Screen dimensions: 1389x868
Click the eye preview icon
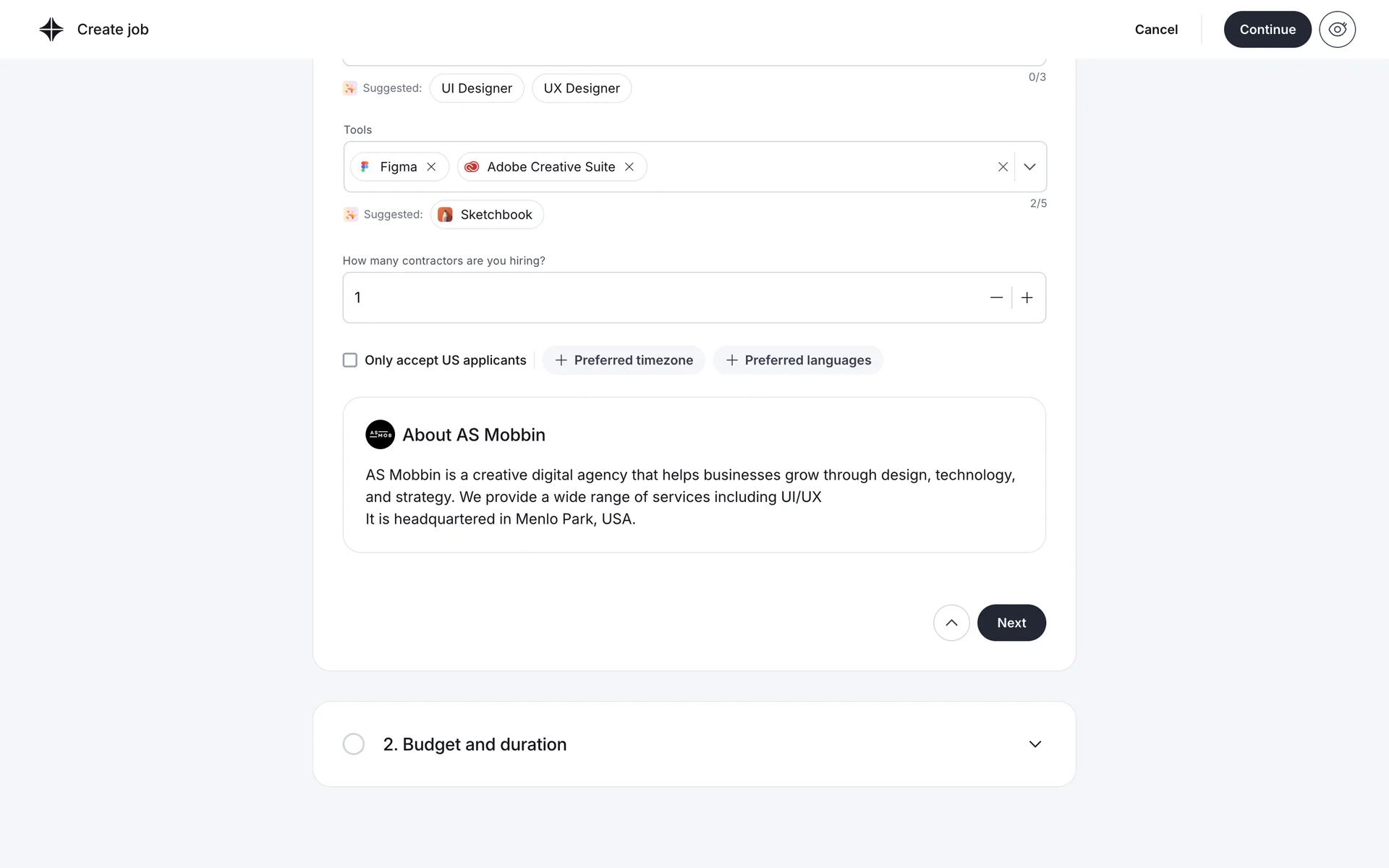[1337, 30]
